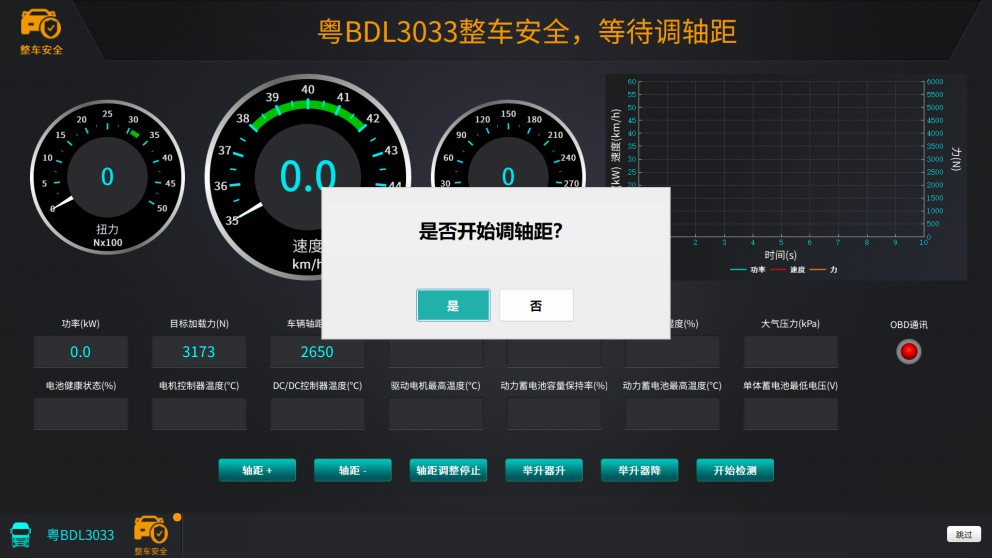Click the 目标加载力(N) field showing 3173

click(x=199, y=352)
